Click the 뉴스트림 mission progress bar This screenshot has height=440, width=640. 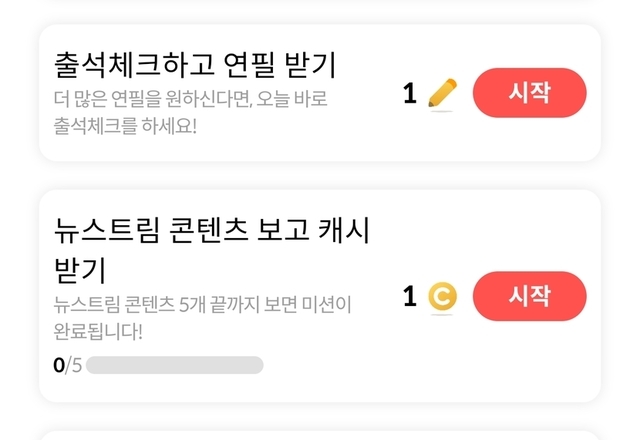tap(174, 365)
